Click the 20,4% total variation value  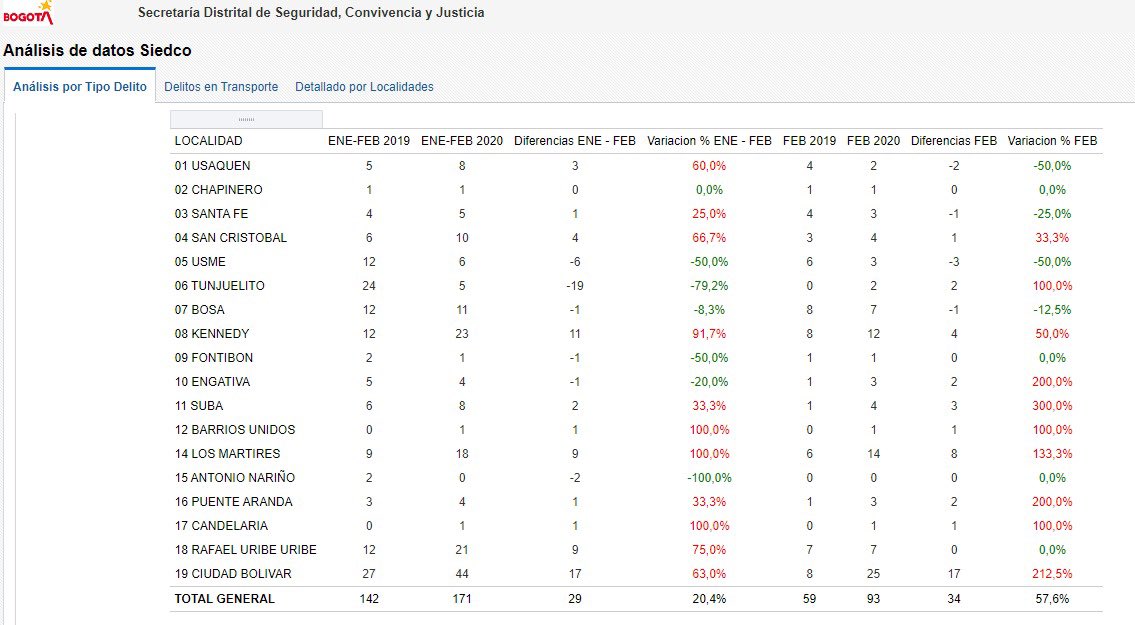pyautogui.click(x=709, y=599)
